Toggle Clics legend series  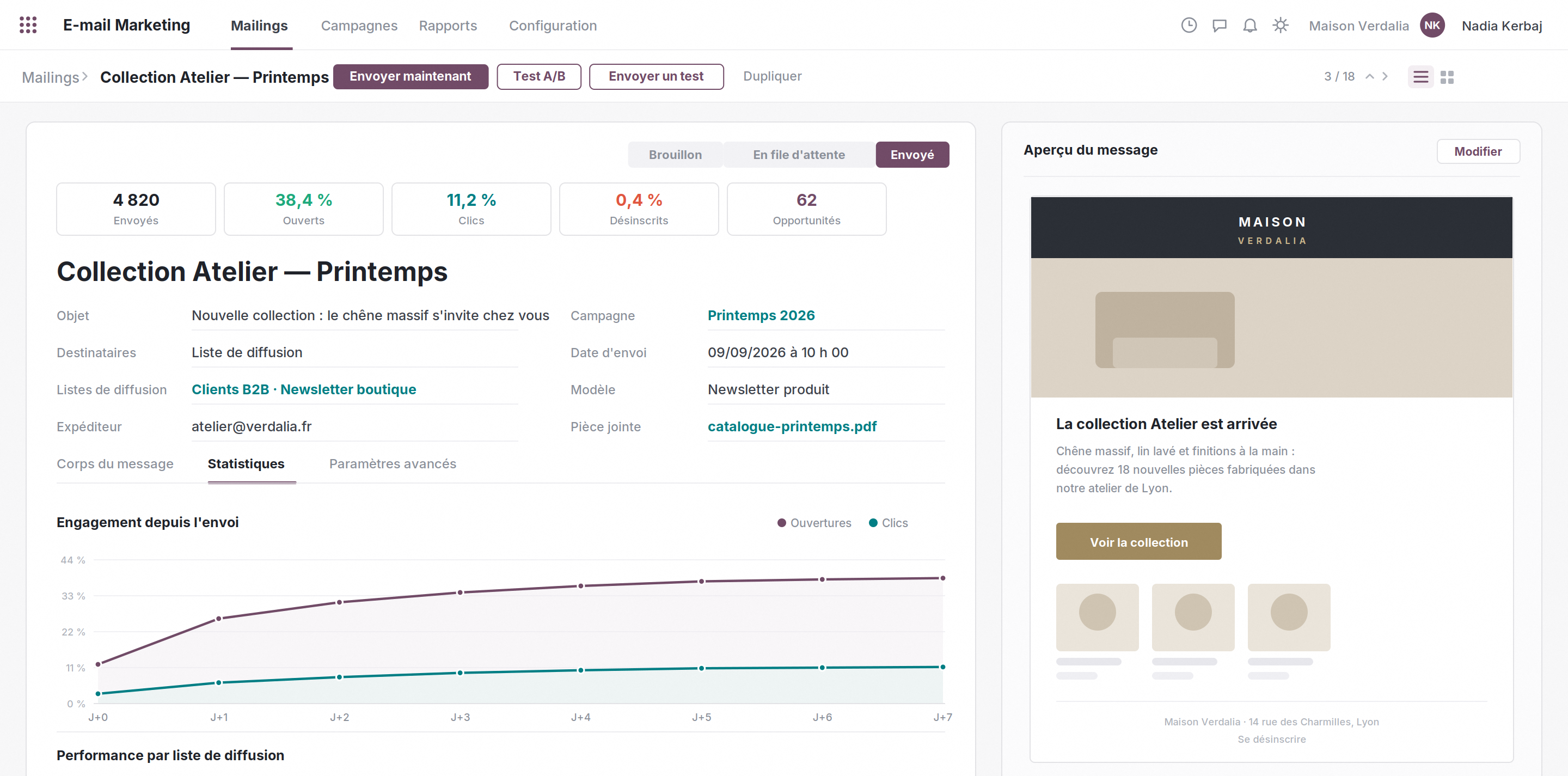888,523
